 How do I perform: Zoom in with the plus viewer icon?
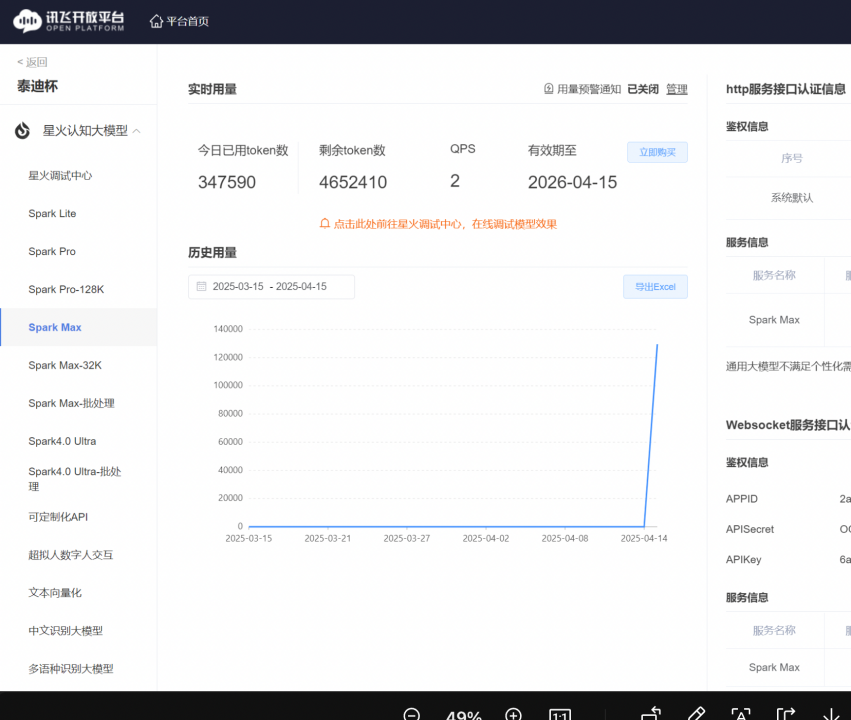[513, 715]
